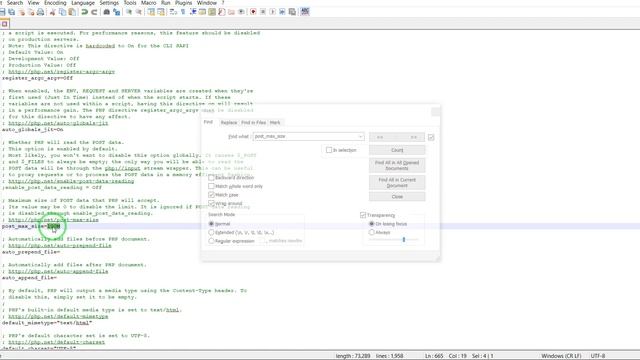Click the Close button in Find dialog
The image size is (640, 360).
pos(397,197)
